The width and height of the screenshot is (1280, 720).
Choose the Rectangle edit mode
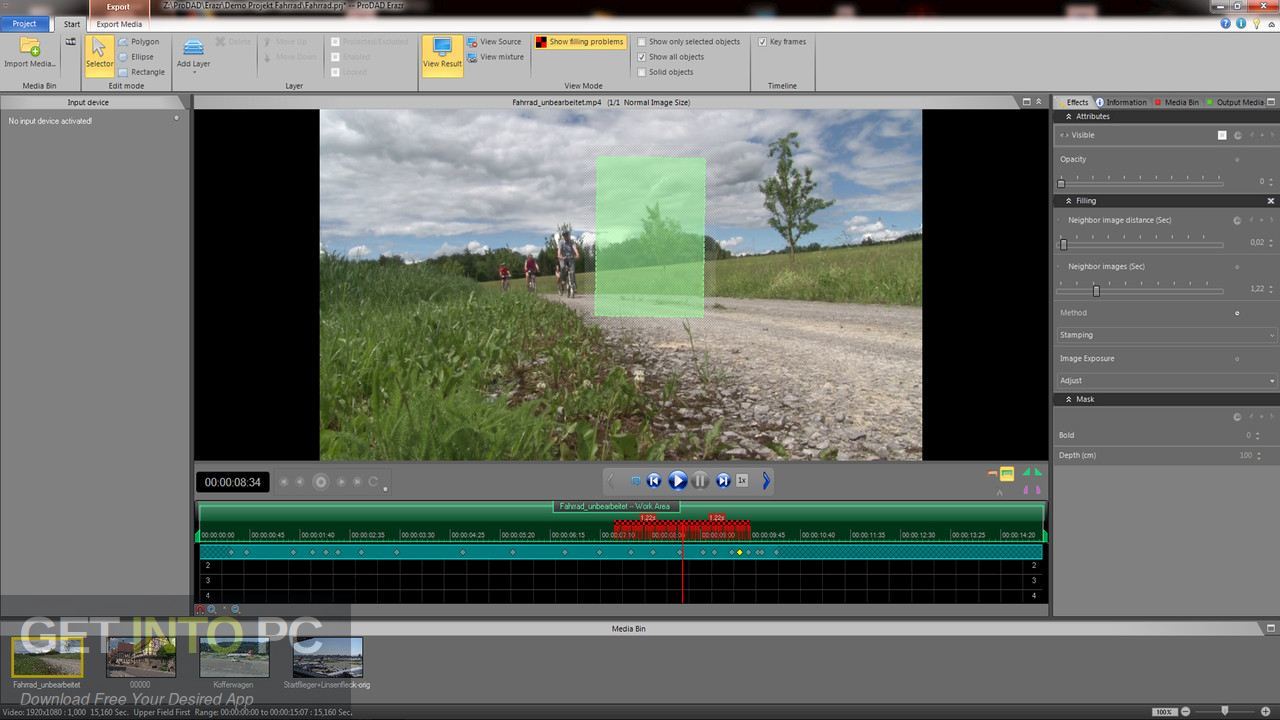click(141, 72)
